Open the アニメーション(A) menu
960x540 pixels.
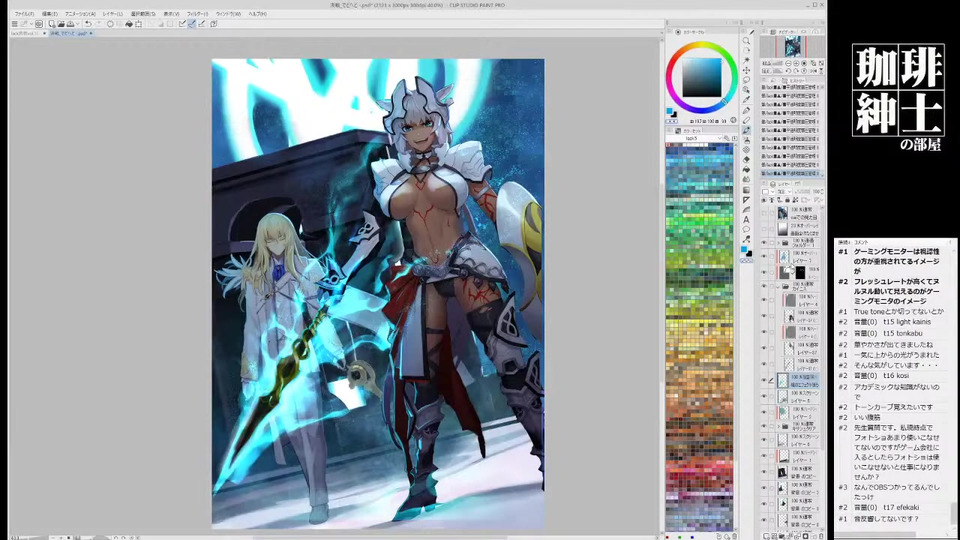tap(80, 13)
